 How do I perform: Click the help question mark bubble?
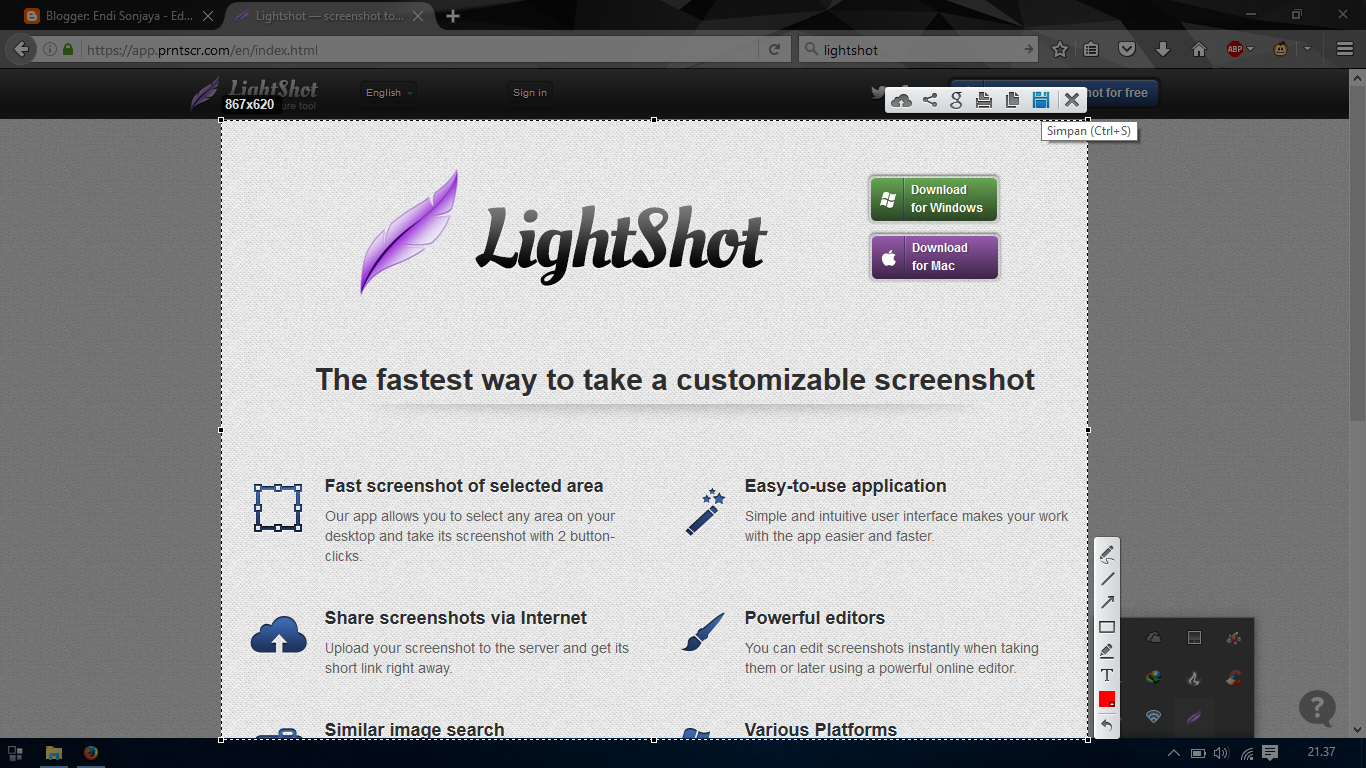click(x=1317, y=708)
